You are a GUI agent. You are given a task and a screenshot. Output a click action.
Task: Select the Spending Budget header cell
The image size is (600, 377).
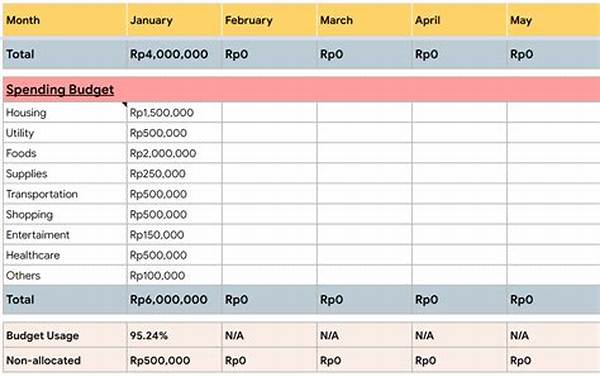coord(302,89)
